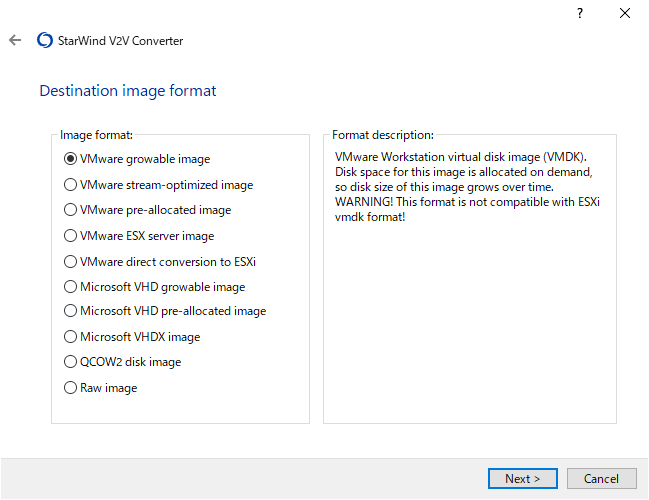Click the back arrow icon
Viewport: 649px width, 500px height.
click(x=14, y=41)
